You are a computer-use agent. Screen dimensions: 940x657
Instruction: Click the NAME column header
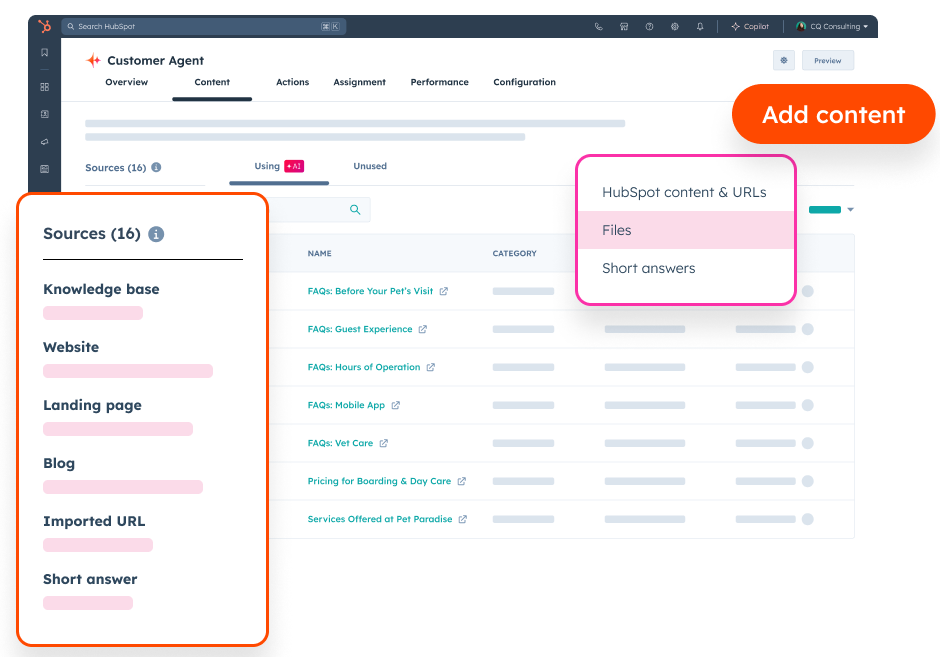tap(320, 254)
